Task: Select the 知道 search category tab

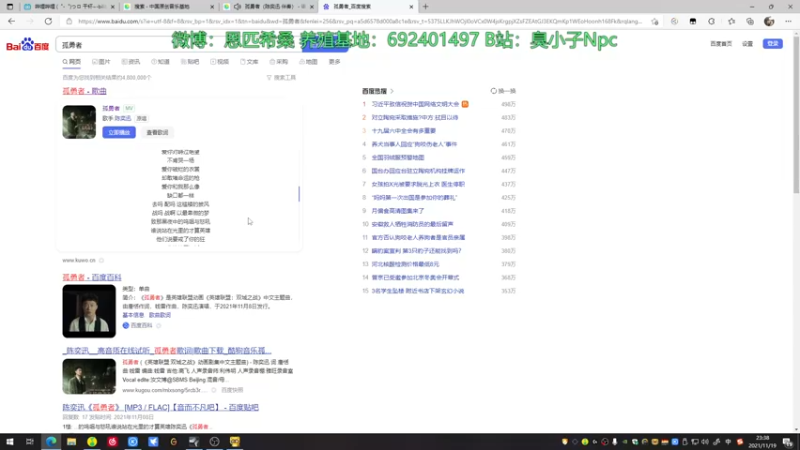Action: 160,62
